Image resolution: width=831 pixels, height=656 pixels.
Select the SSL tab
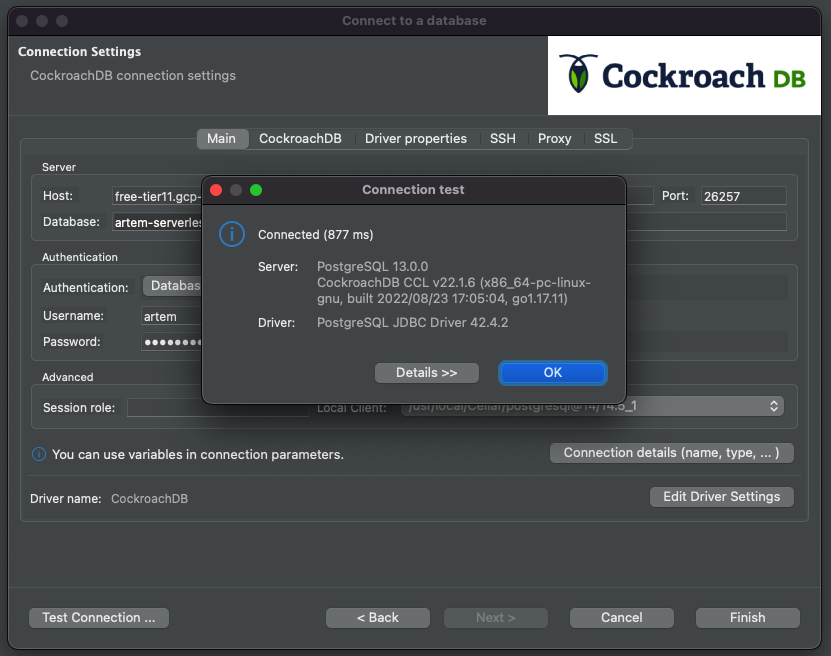tap(605, 139)
